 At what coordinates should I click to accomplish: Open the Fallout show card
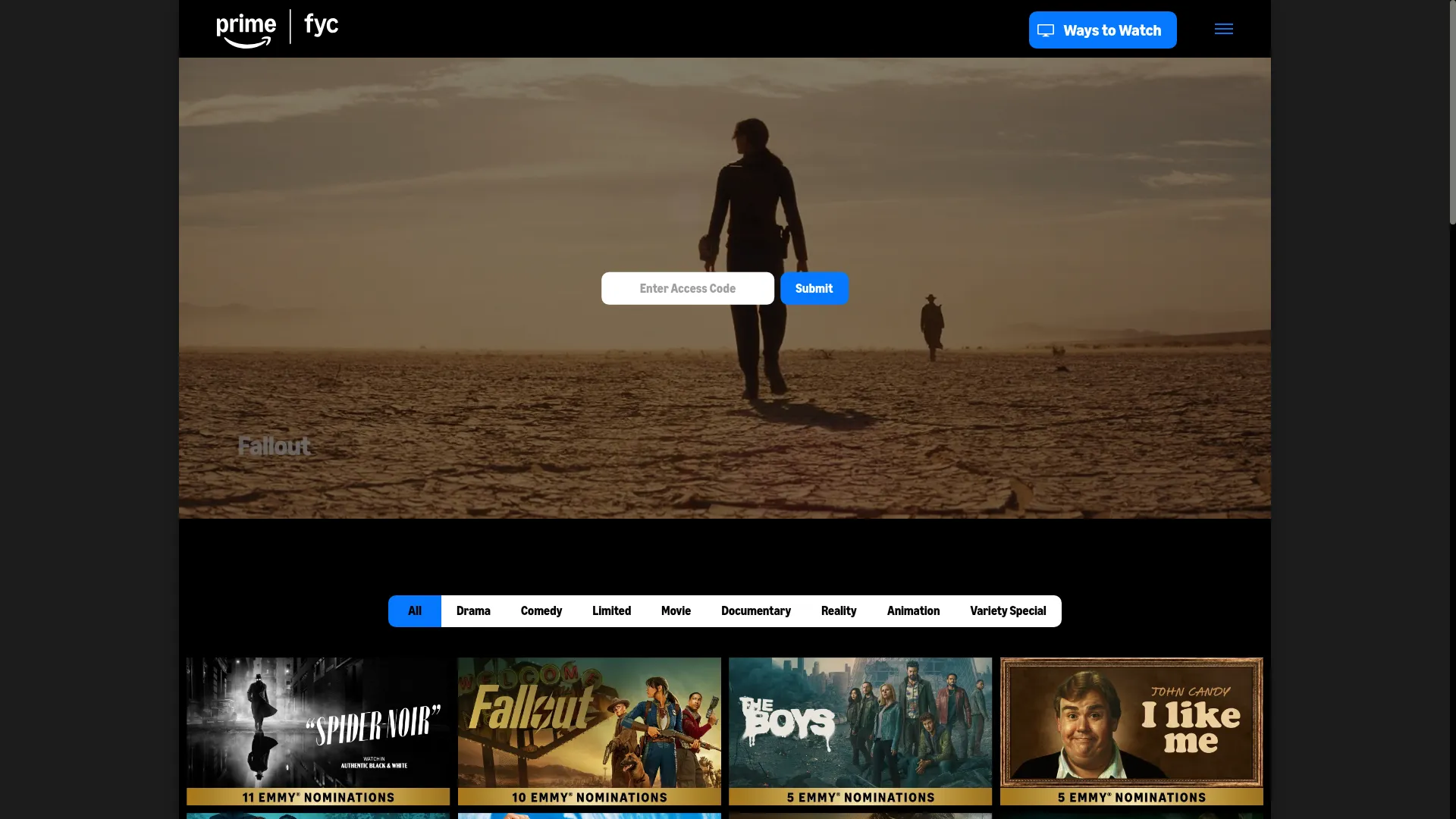point(589,731)
